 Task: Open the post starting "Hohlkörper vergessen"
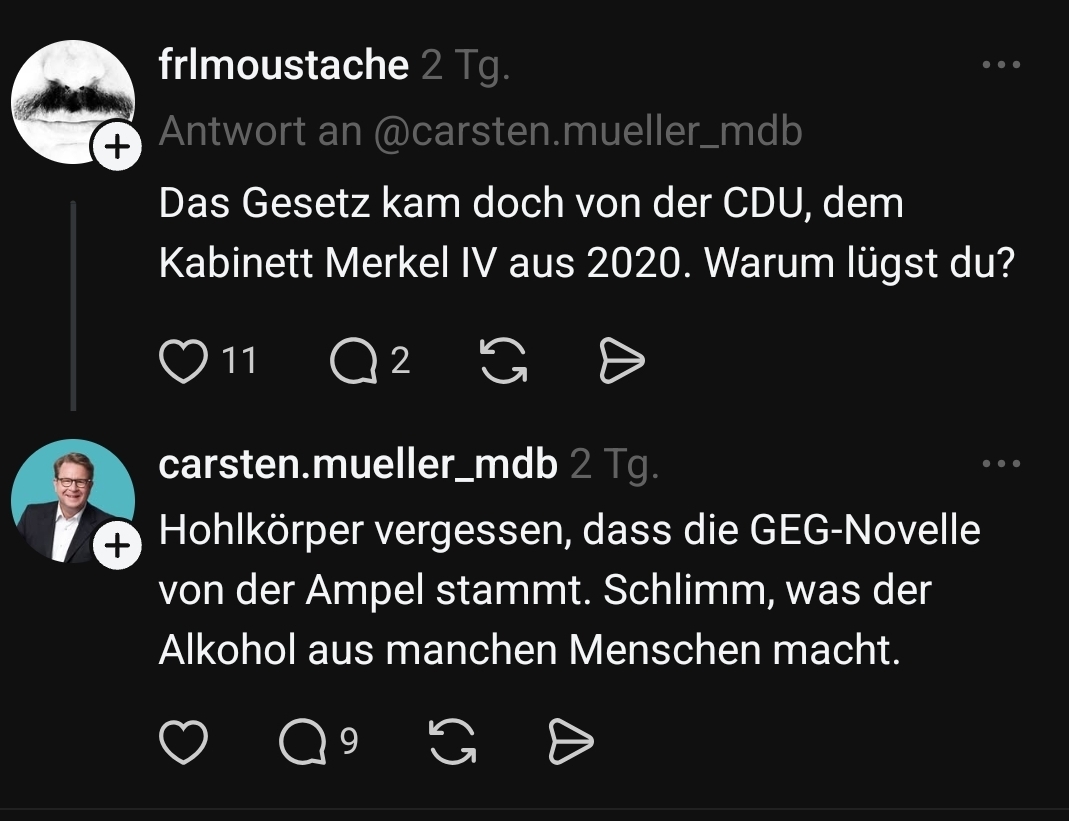point(568,591)
